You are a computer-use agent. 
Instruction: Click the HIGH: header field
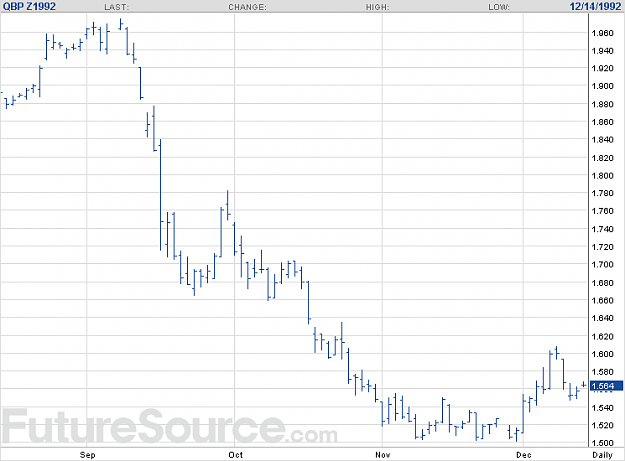(x=377, y=7)
